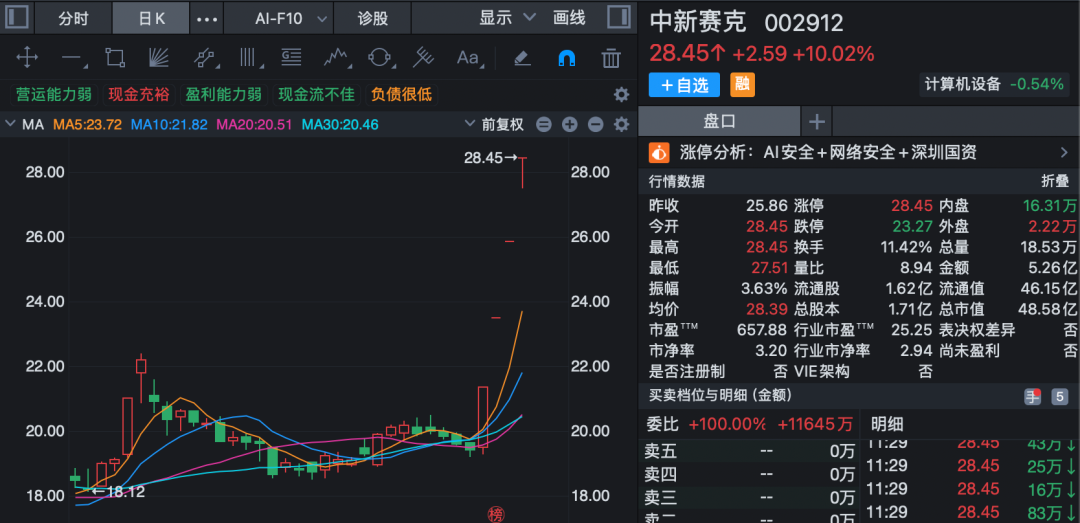Click the +自选 button

click(684, 85)
